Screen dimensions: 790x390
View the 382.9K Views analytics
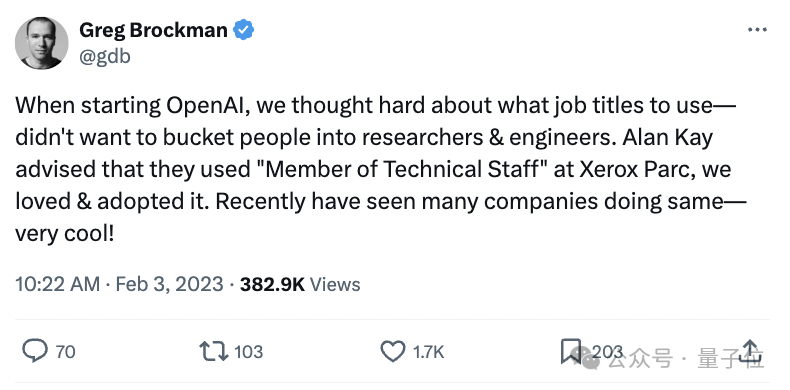point(300,284)
